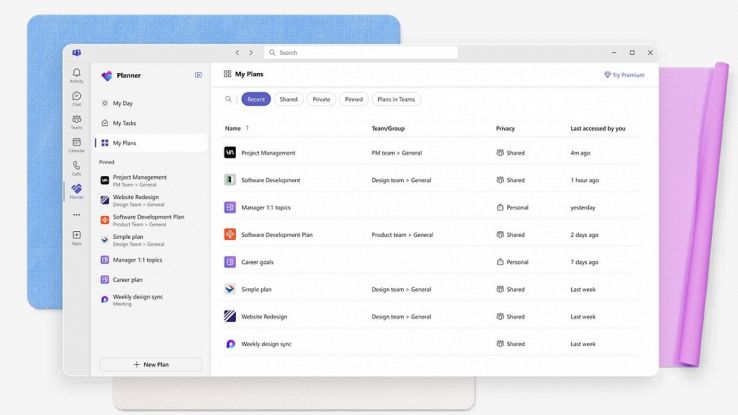
Task: Open pinned Website Redesign plan
Action: click(151, 200)
